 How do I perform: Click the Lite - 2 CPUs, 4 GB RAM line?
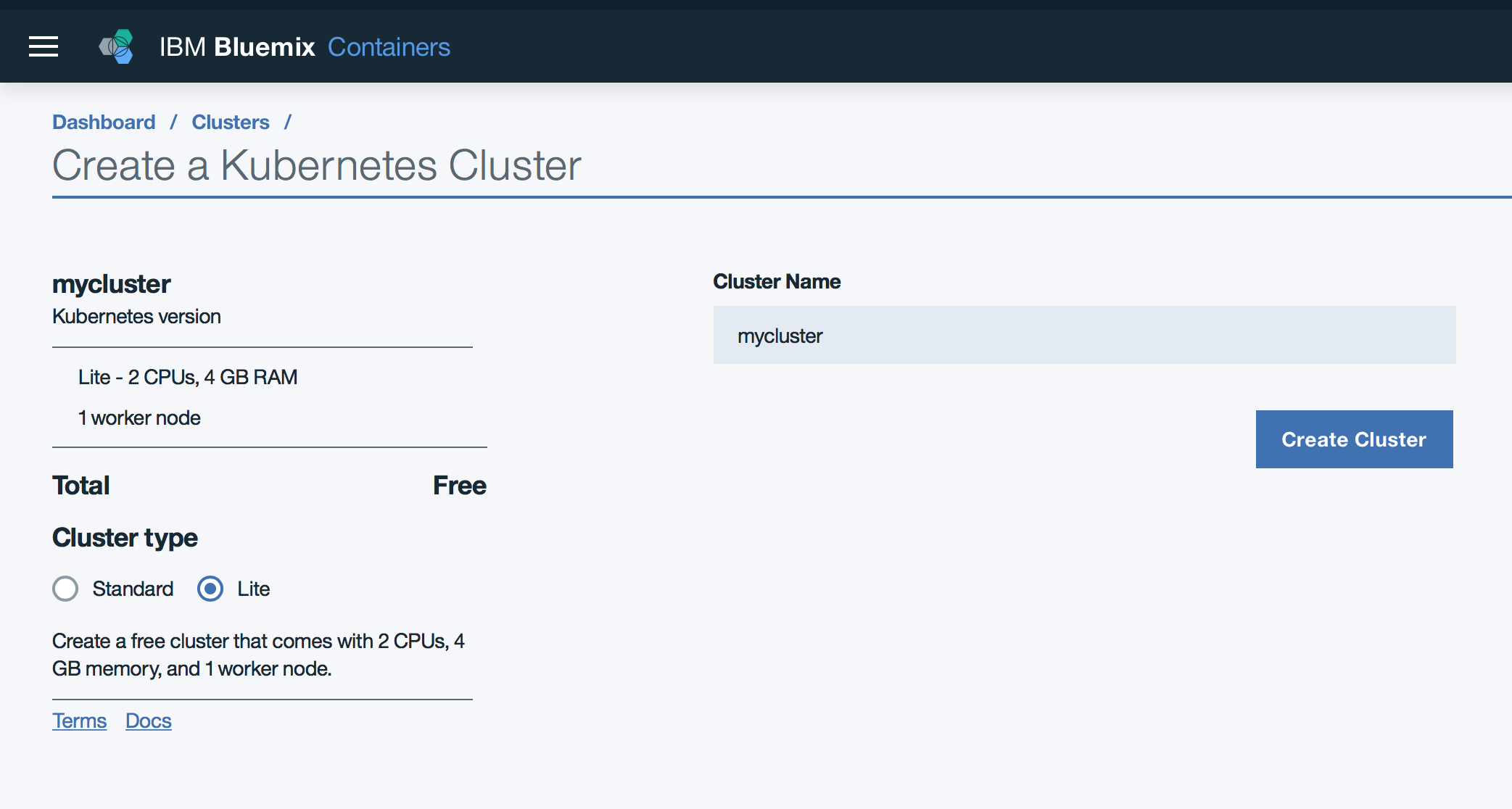(x=188, y=377)
